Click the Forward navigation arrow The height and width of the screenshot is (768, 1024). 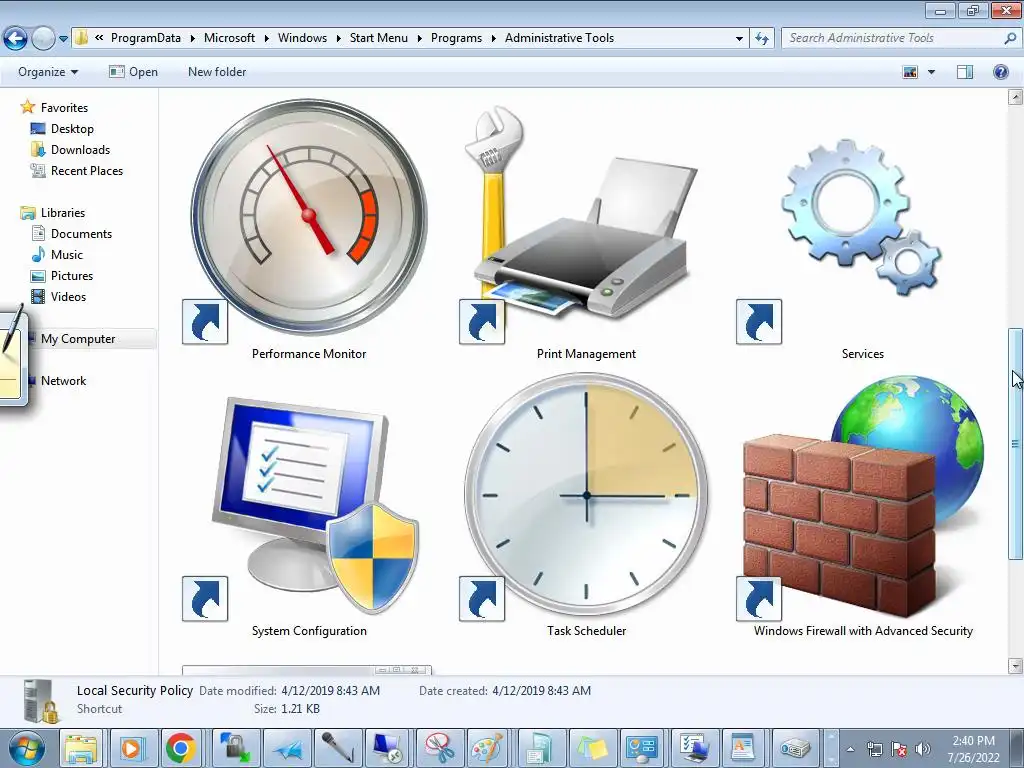[43, 39]
